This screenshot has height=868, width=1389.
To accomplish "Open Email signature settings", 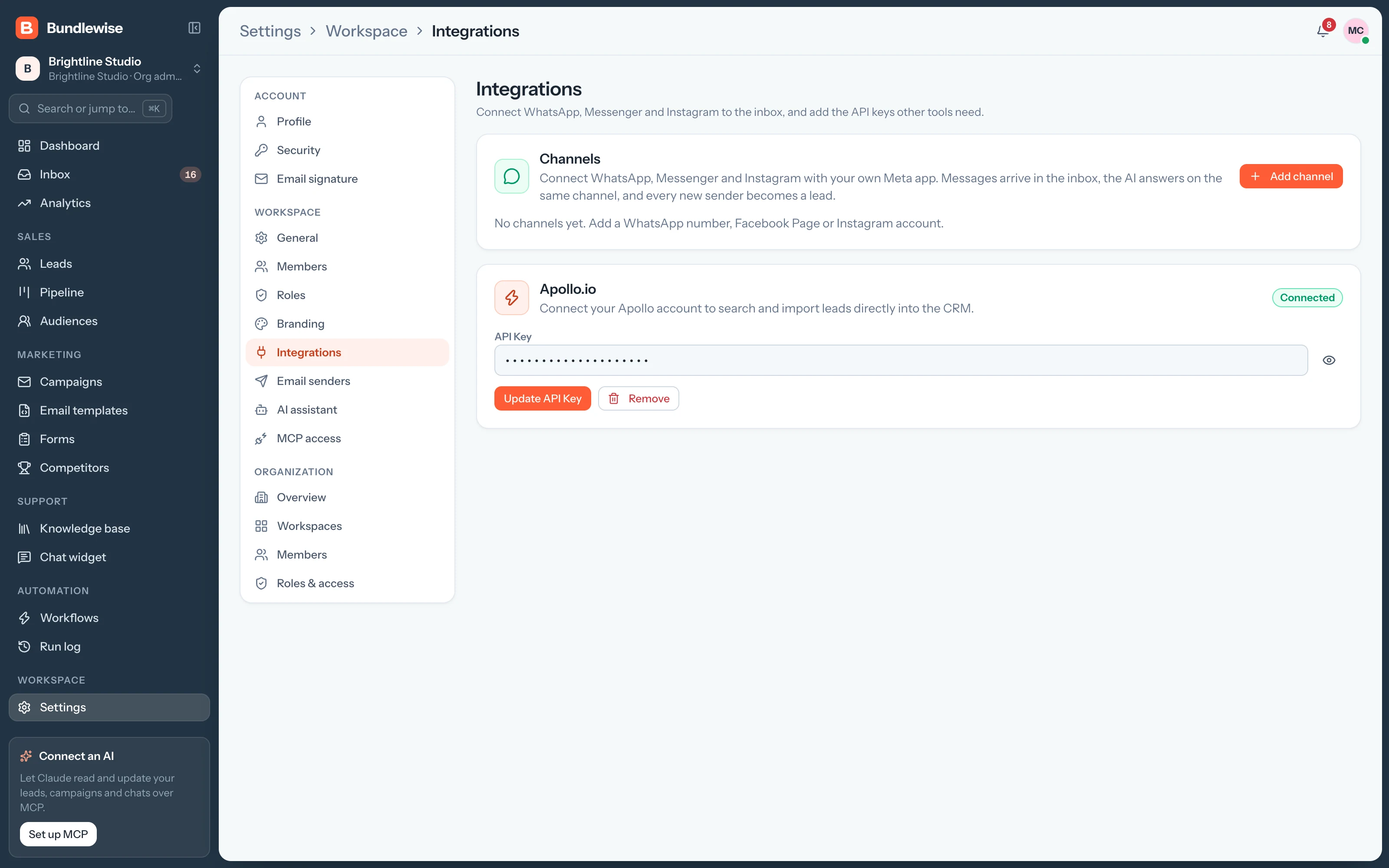I will [x=347, y=179].
